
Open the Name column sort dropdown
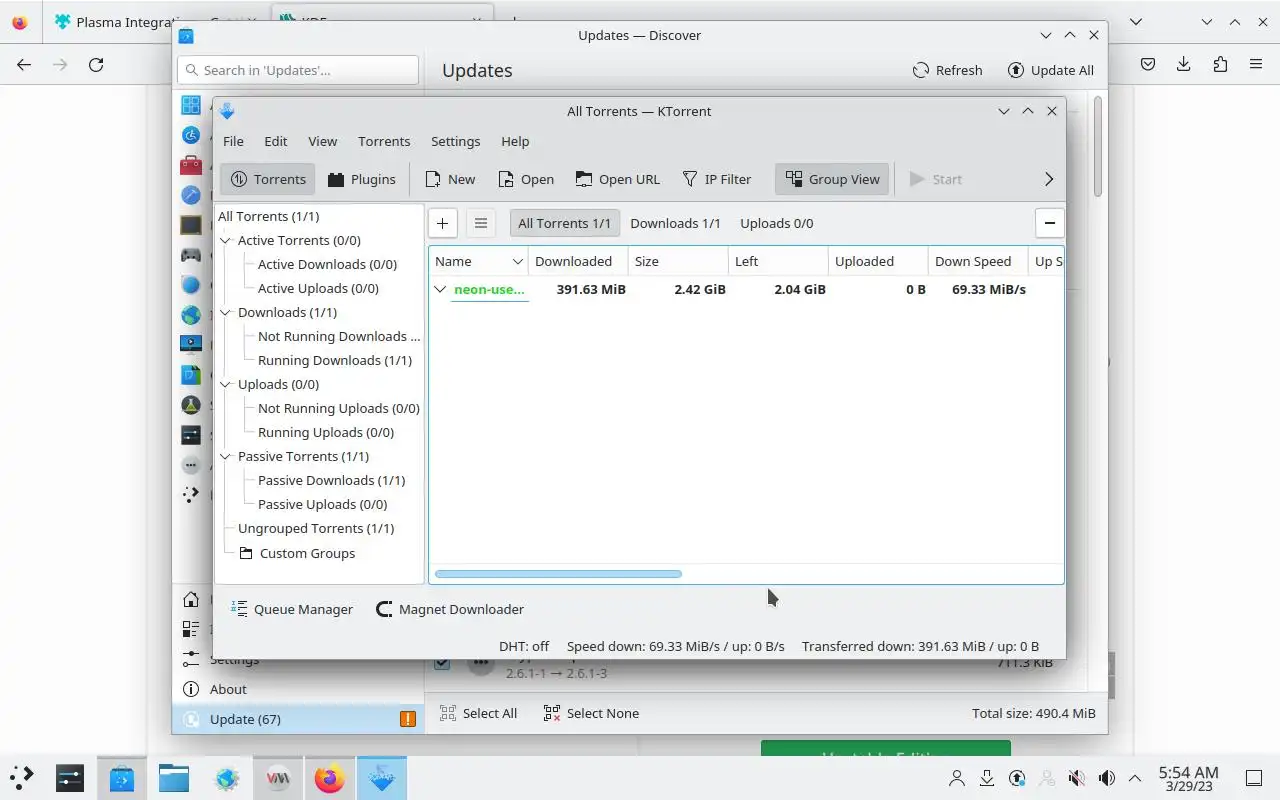click(517, 261)
